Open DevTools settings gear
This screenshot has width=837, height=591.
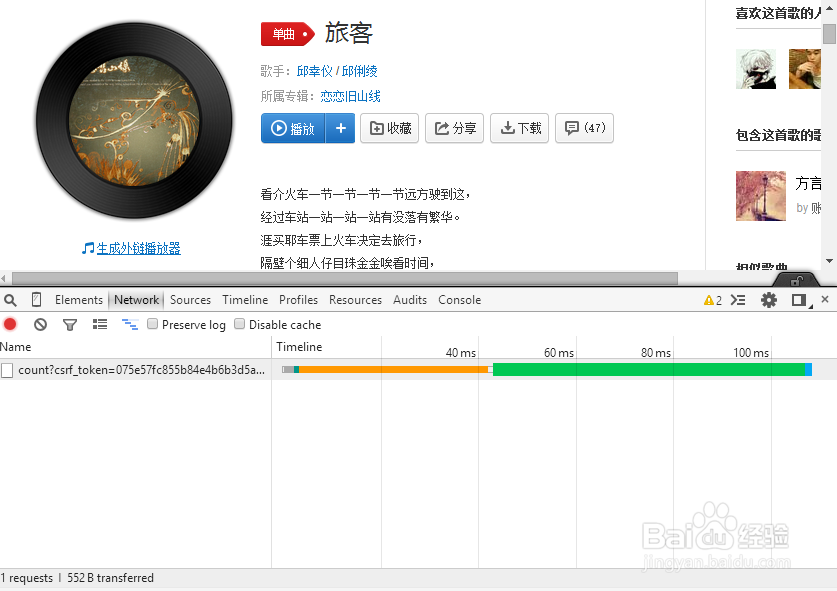tap(769, 300)
